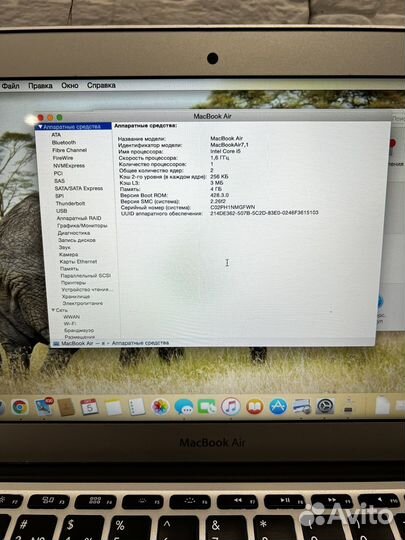405x540 pixels.
Task: Open iTunes from the Dock
Action: coord(230,407)
